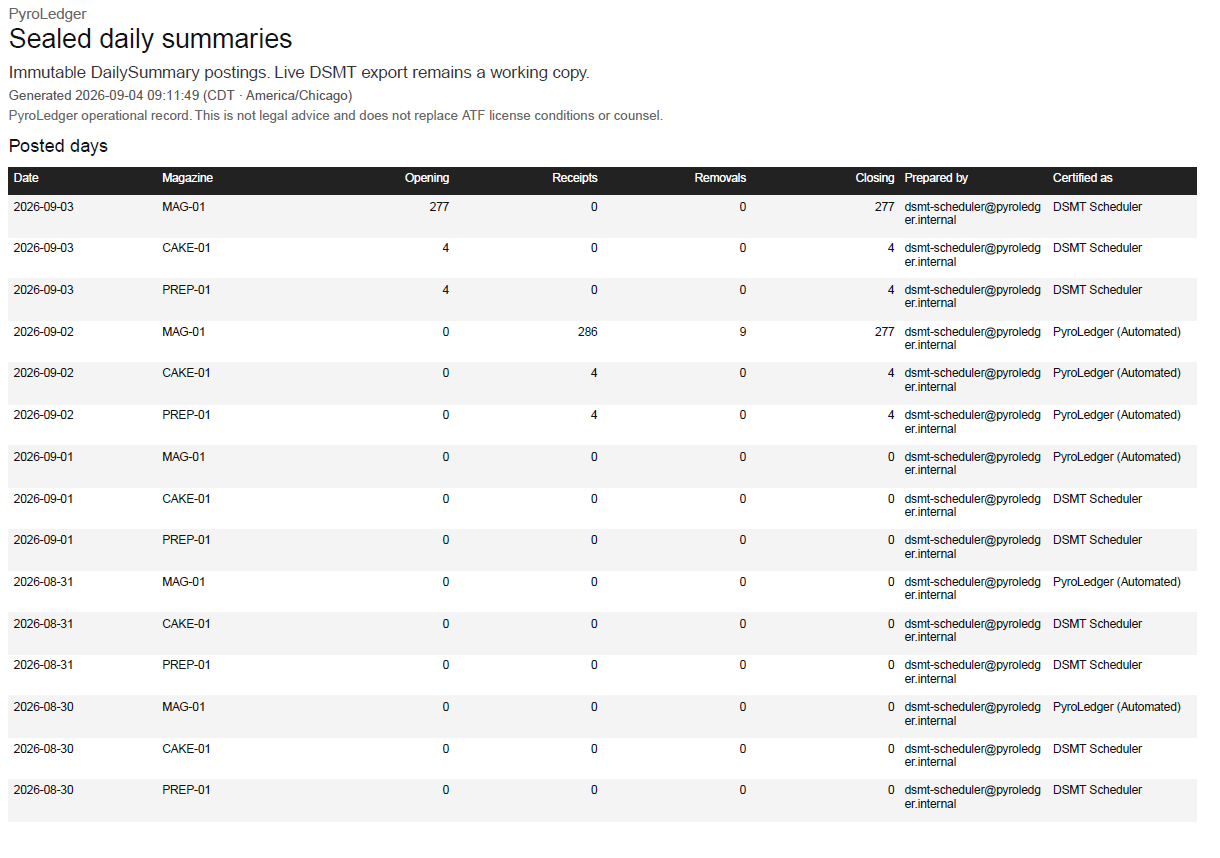Click the PyroLedger brand label above heading

tap(47, 14)
